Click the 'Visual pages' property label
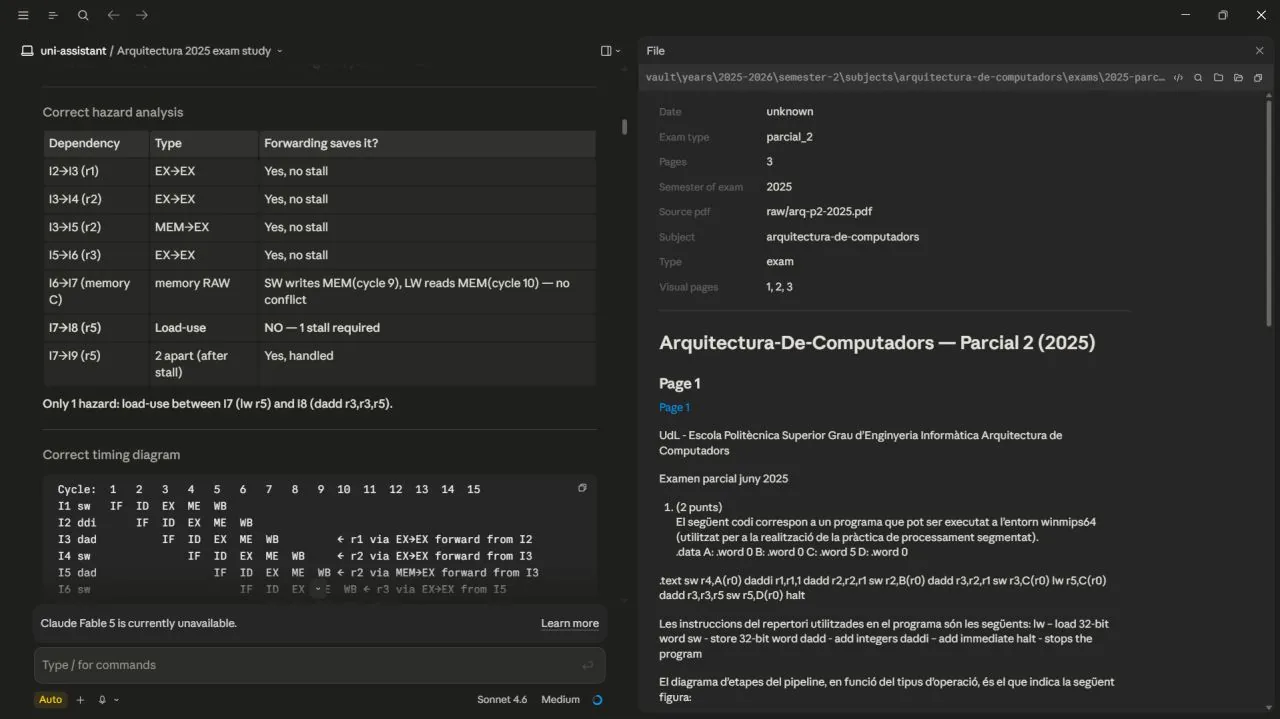 click(x=688, y=287)
